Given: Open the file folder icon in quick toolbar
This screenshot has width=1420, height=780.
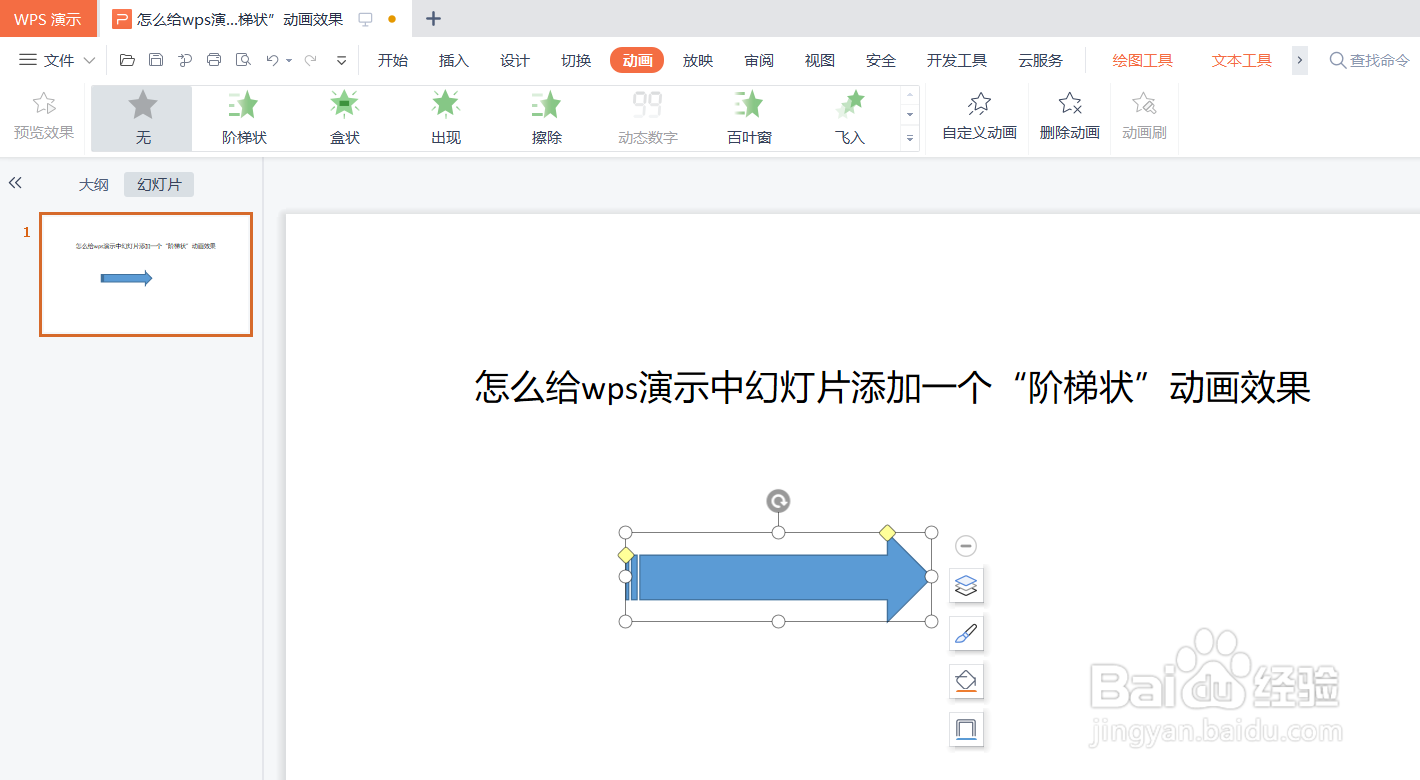Looking at the screenshot, I should pyautogui.click(x=127, y=60).
